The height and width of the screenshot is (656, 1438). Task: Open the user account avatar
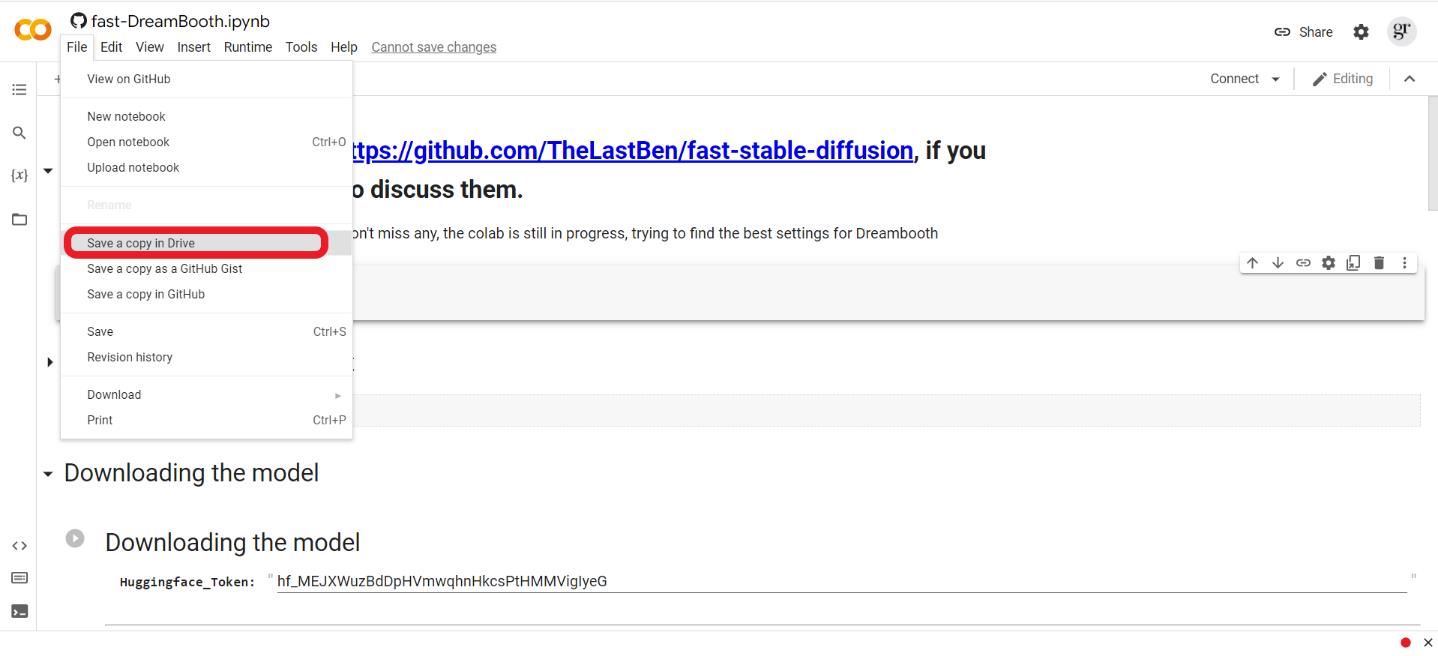tap(1403, 32)
